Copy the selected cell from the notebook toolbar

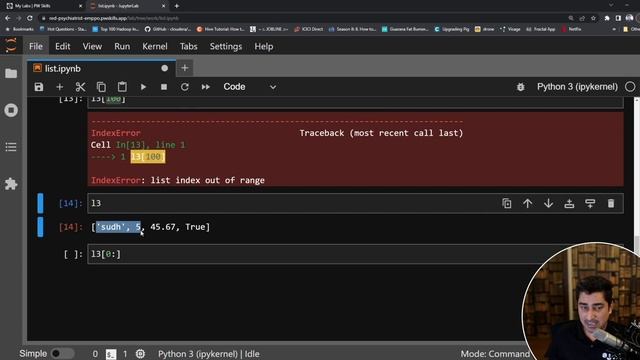click(x=101, y=87)
